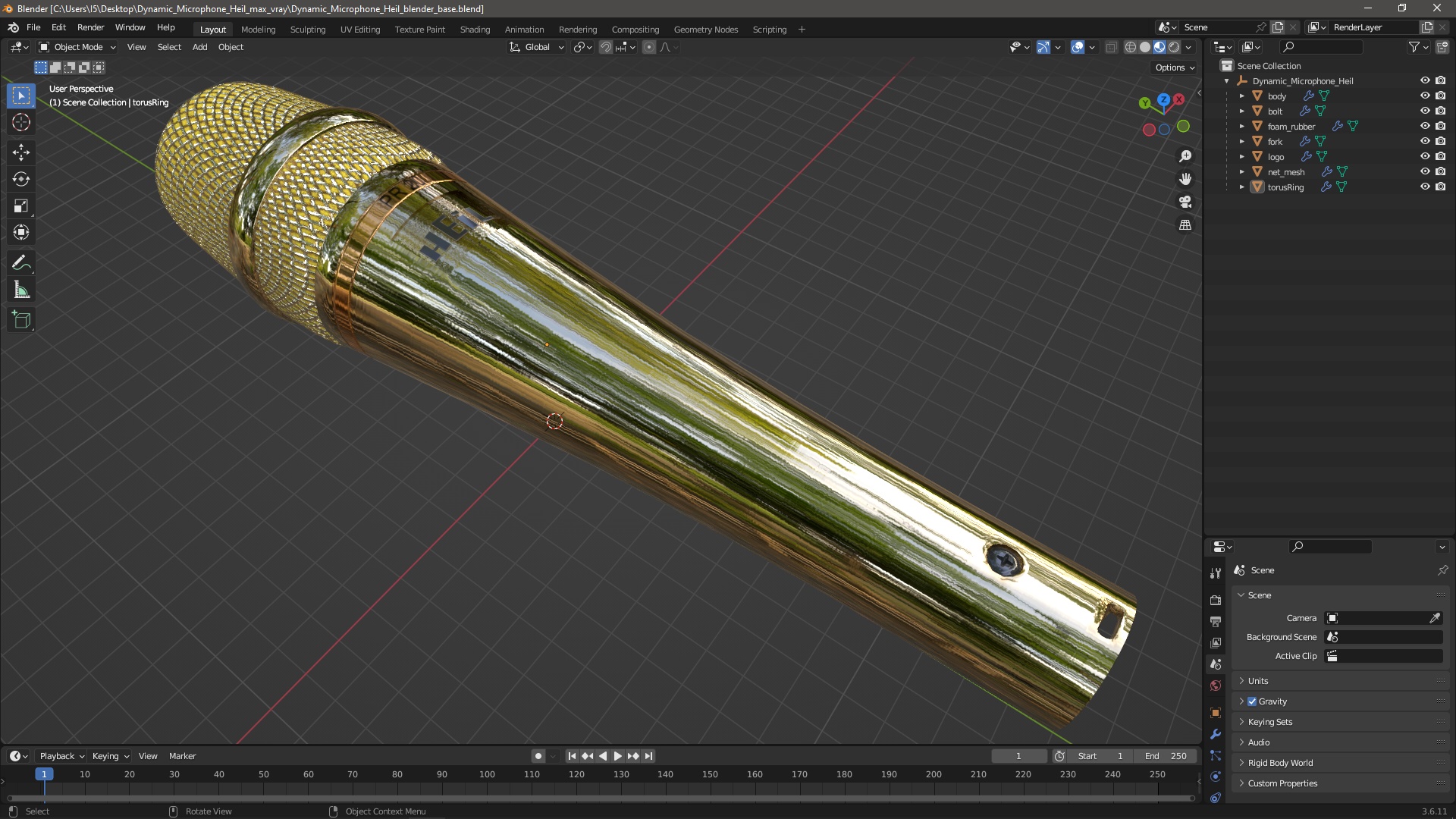Hide the foam_rubber object in the viewport
1456x819 pixels.
tap(1425, 126)
